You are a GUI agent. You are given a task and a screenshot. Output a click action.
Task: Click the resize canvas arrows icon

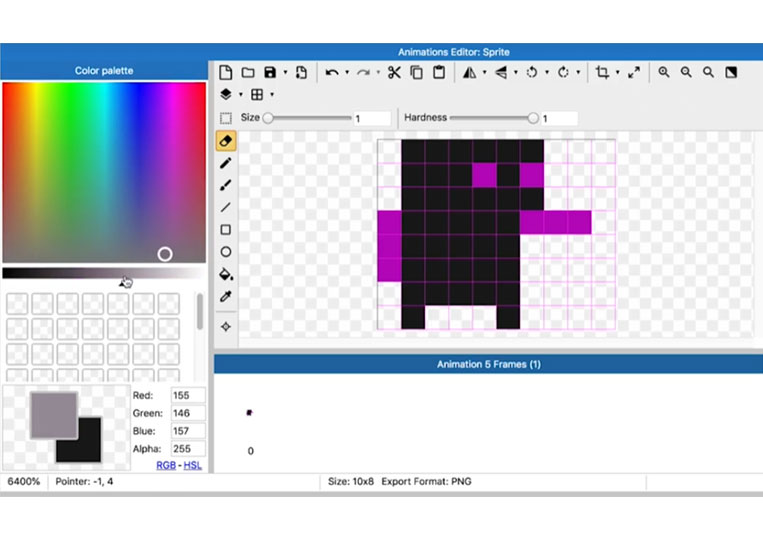(x=634, y=72)
